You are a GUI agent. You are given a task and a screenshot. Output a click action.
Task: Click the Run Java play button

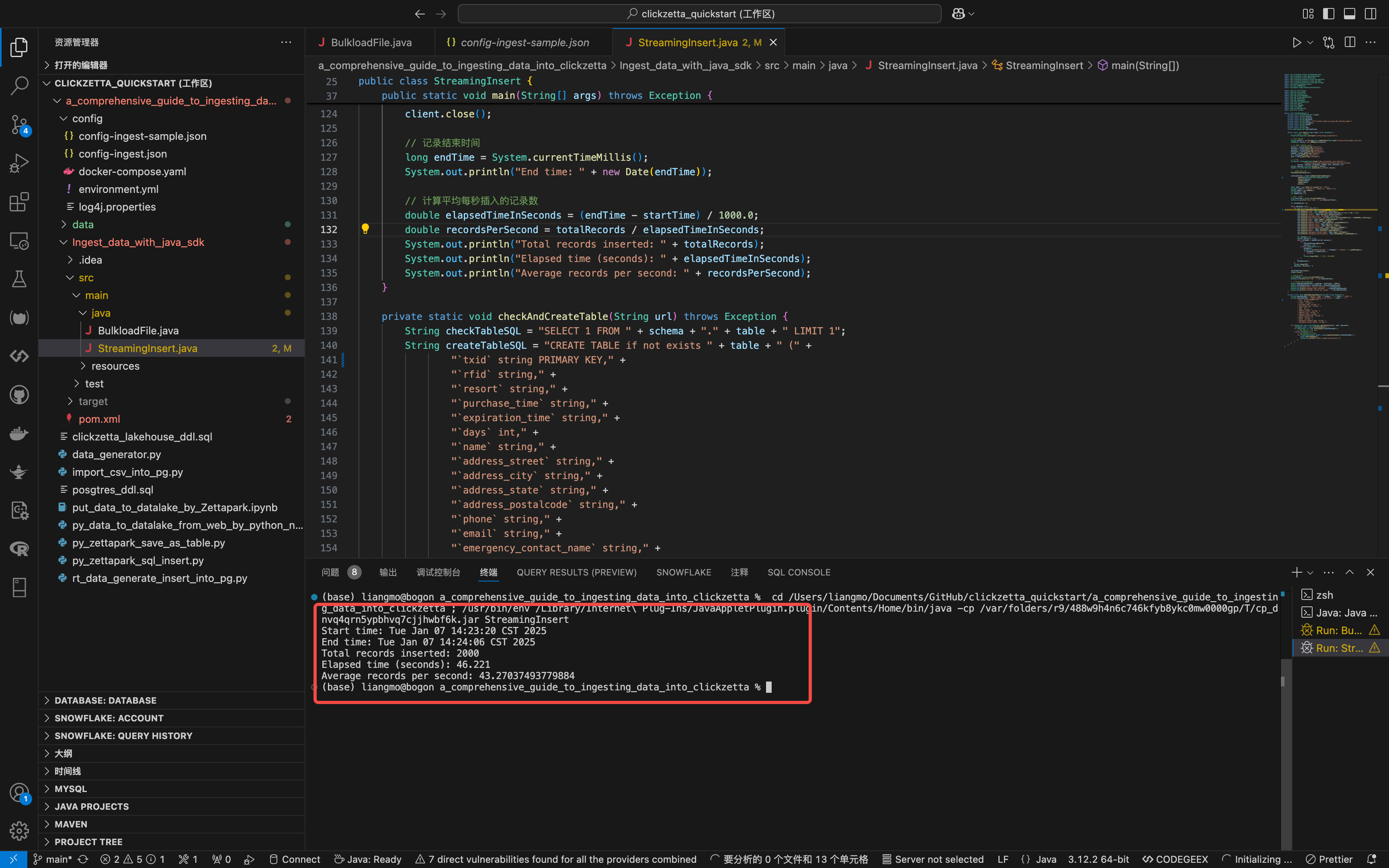tap(1296, 43)
